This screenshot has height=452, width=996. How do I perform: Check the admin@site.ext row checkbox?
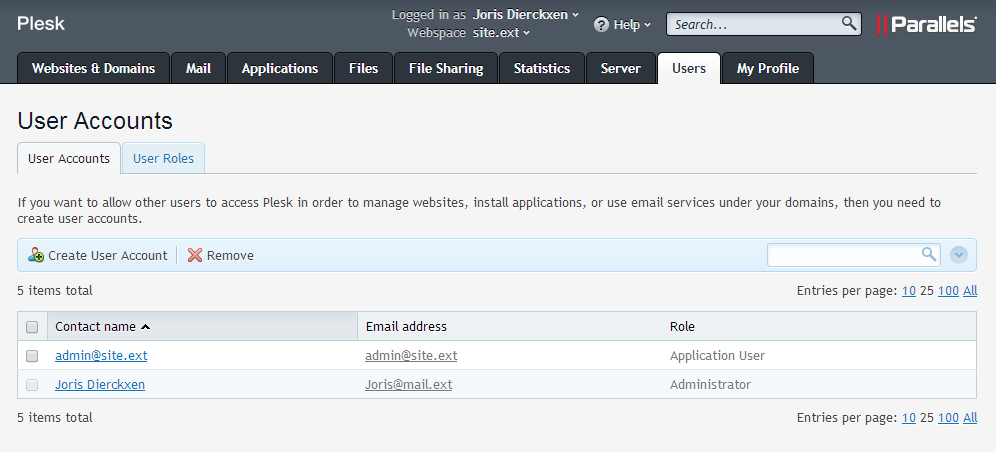[x=32, y=356]
